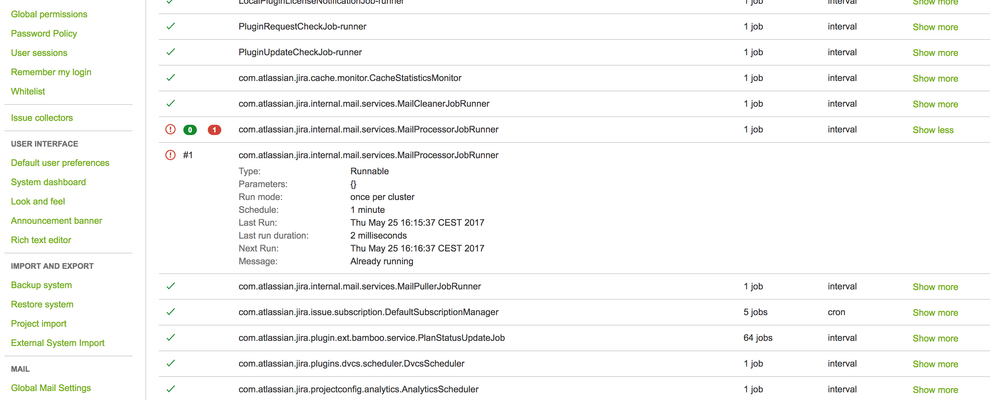
Task: Click checkmark next to CacheStatisticsMonitor
Action: click(170, 78)
